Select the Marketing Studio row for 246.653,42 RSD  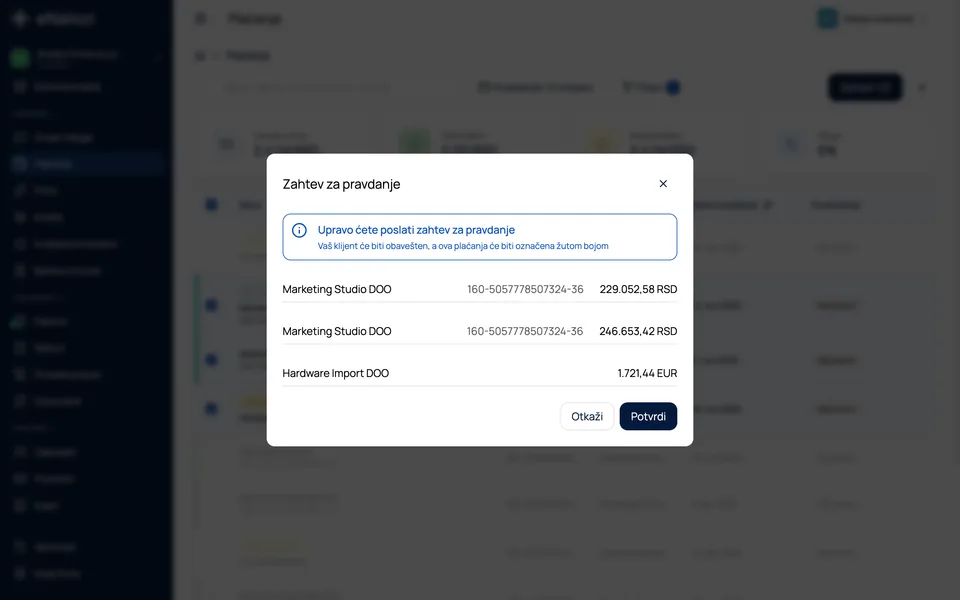coord(479,331)
